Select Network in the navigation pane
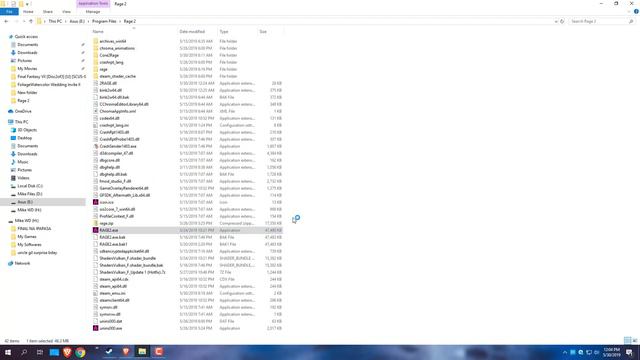The image size is (640, 360). [22, 263]
